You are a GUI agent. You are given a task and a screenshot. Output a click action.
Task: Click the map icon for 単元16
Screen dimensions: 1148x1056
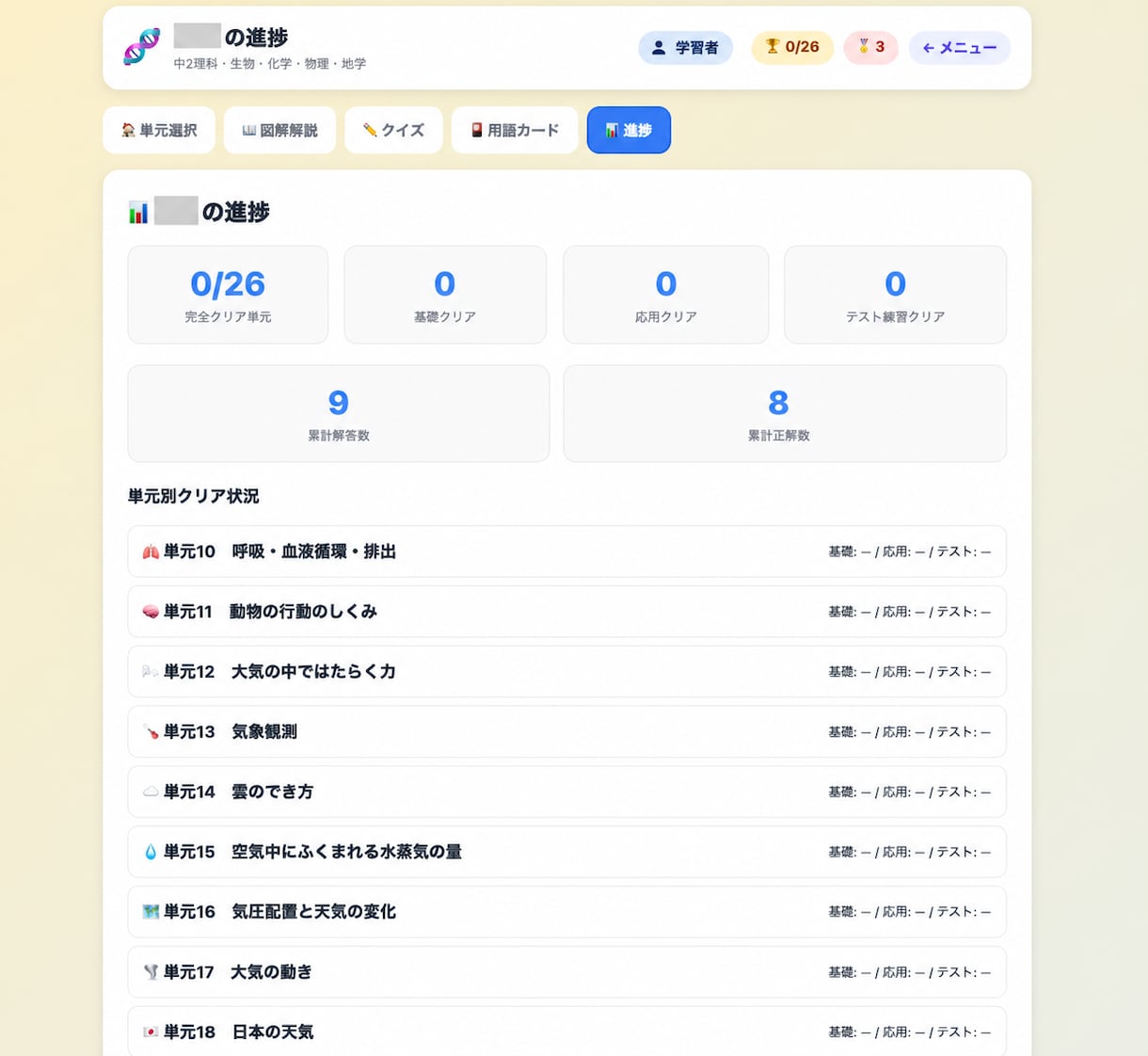point(151,912)
